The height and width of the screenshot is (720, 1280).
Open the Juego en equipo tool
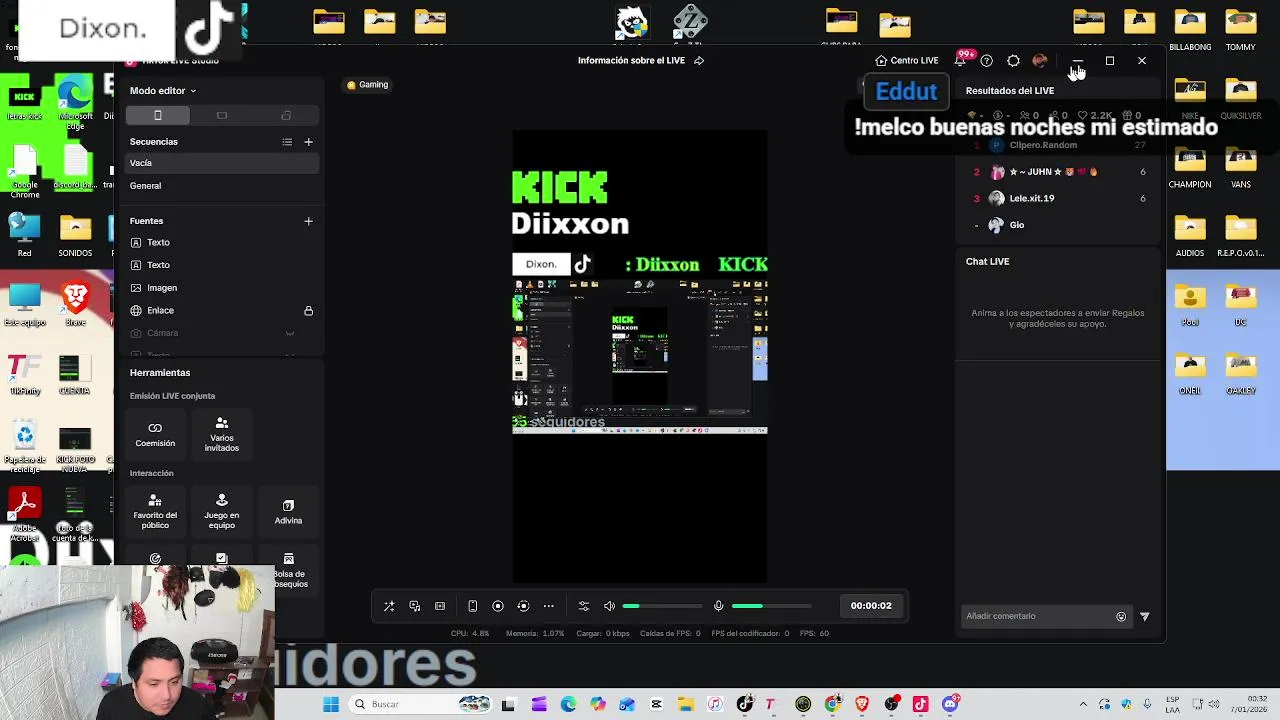tap(222, 511)
